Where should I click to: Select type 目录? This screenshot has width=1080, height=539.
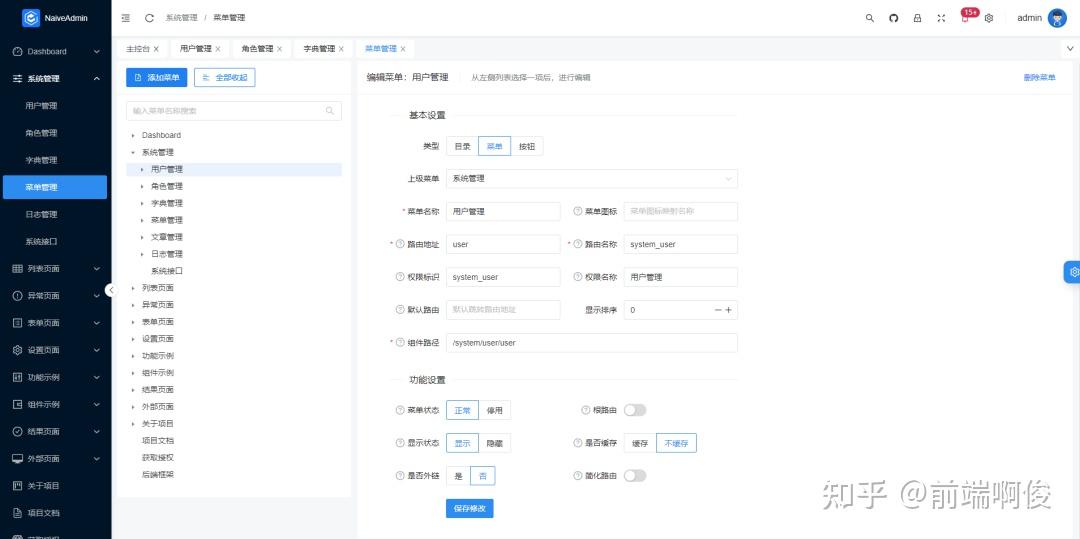pos(462,146)
